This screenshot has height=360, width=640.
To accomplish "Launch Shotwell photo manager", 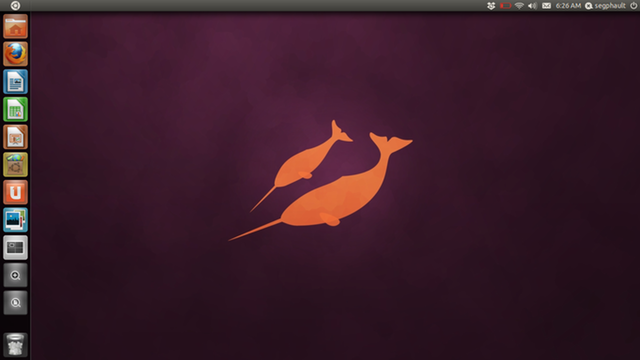I will 16,220.
